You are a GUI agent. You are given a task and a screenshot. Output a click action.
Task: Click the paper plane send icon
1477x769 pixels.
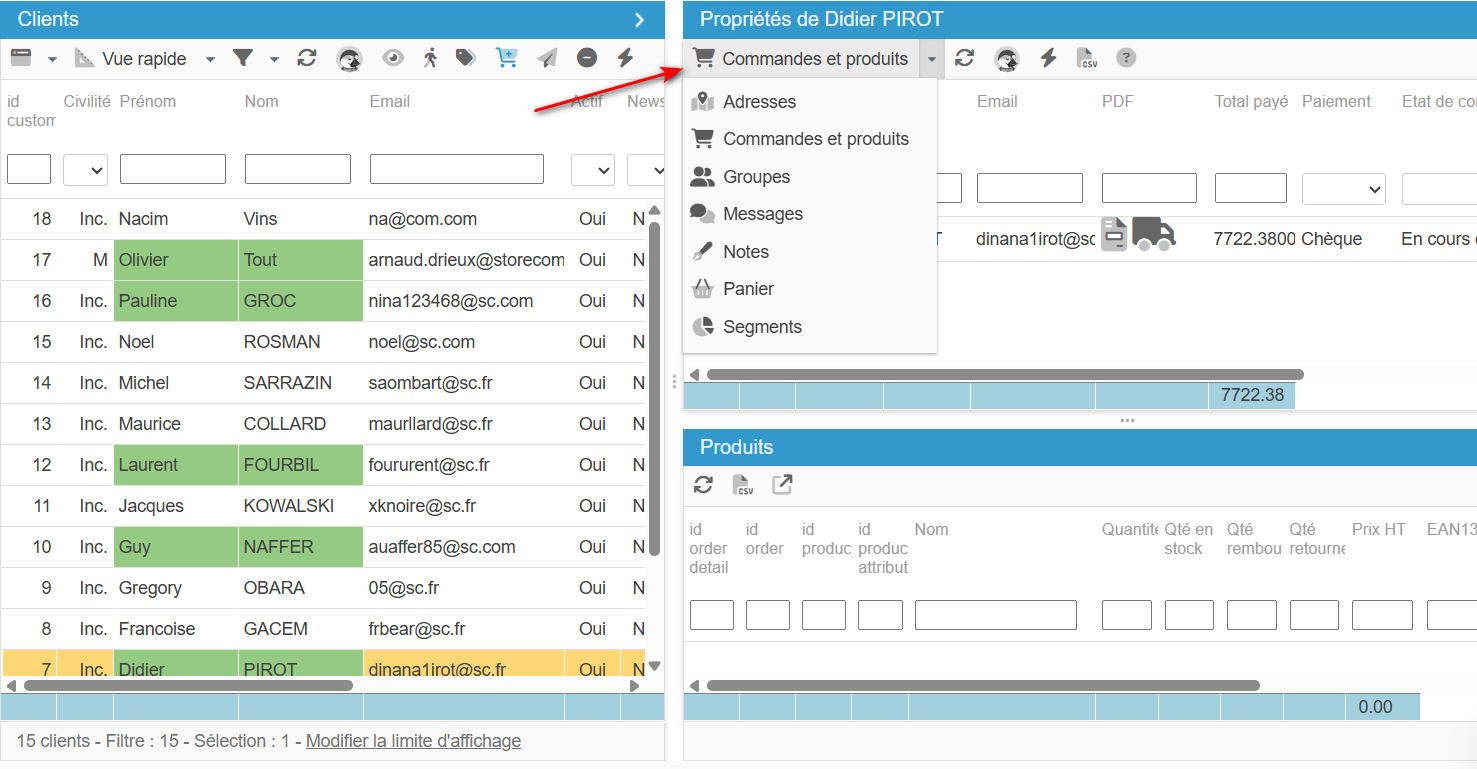tap(547, 58)
